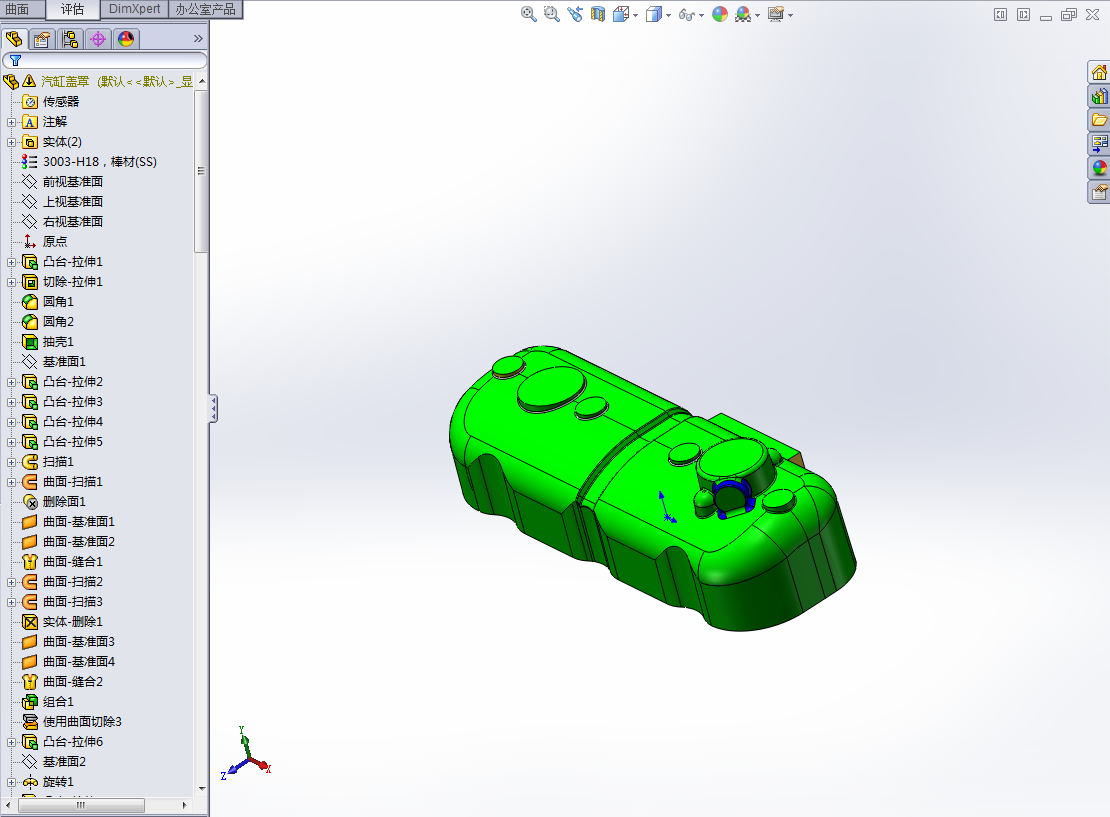
Task: Click the Previous View icon
Action: coord(575,14)
